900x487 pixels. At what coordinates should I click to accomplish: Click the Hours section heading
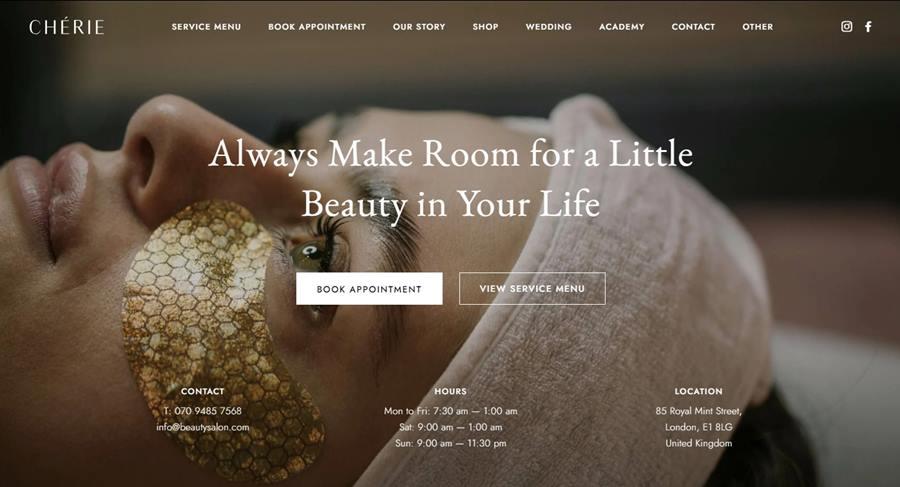click(x=451, y=391)
